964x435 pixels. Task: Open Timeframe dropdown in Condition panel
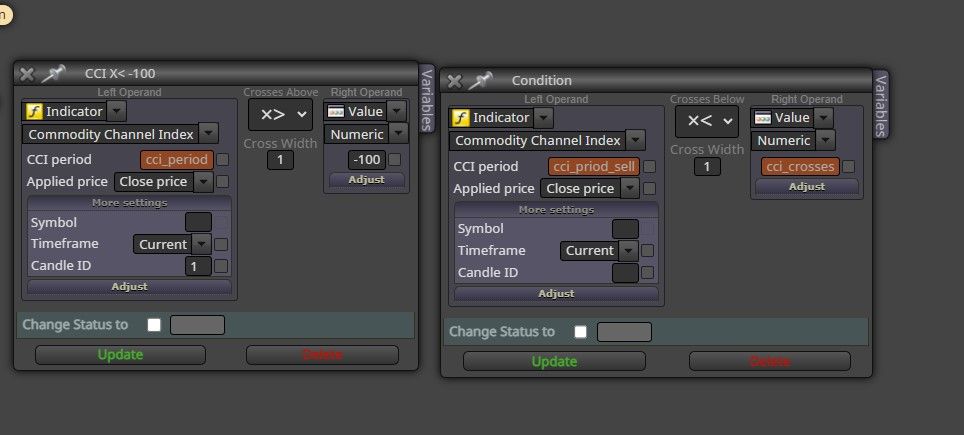point(628,250)
